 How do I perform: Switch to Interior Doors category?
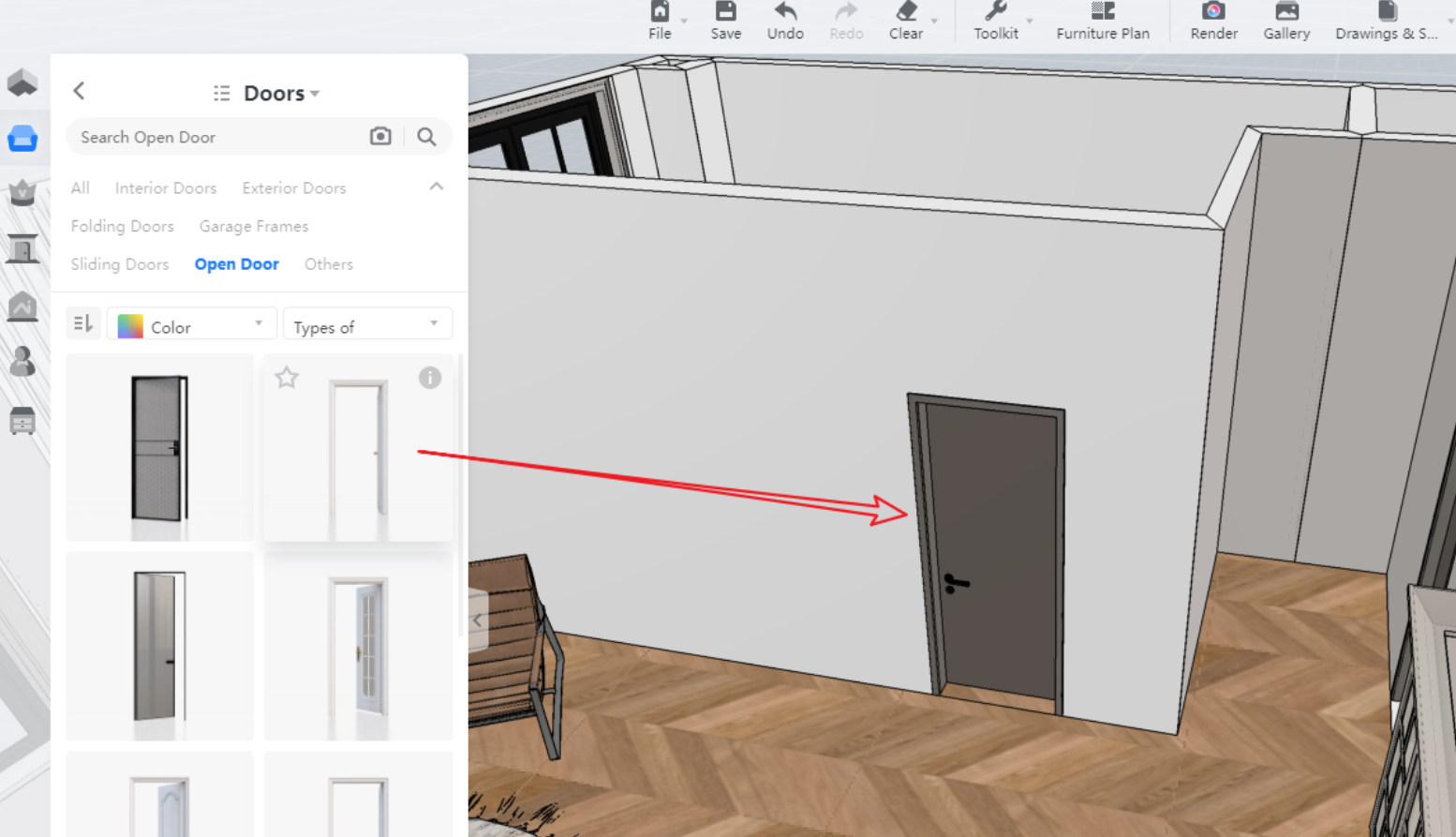pos(166,188)
